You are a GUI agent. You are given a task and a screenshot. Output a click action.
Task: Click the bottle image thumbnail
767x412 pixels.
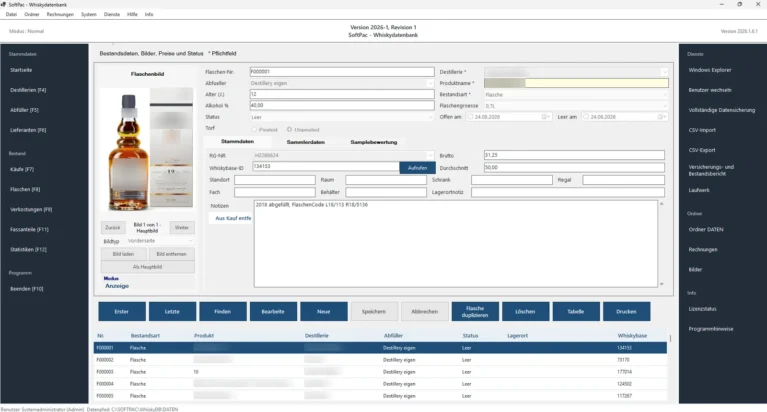click(146, 150)
